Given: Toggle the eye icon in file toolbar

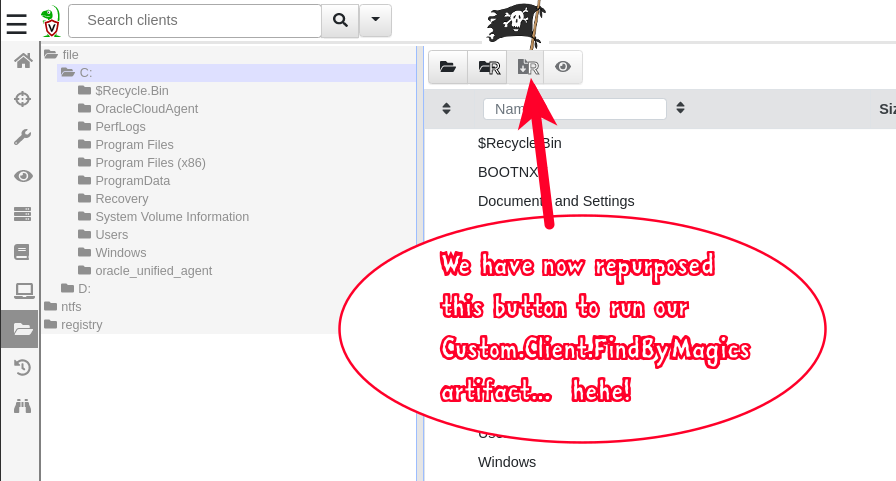Looking at the screenshot, I should point(563,67).
